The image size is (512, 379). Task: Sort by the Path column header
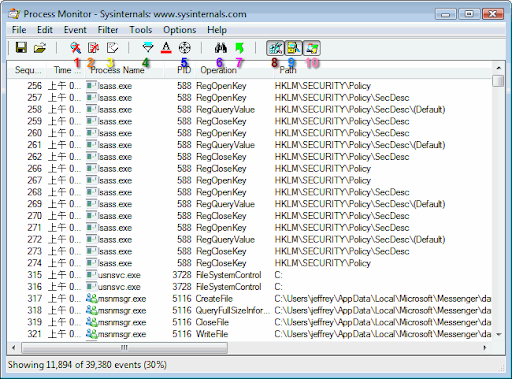[x=383, y=70]
